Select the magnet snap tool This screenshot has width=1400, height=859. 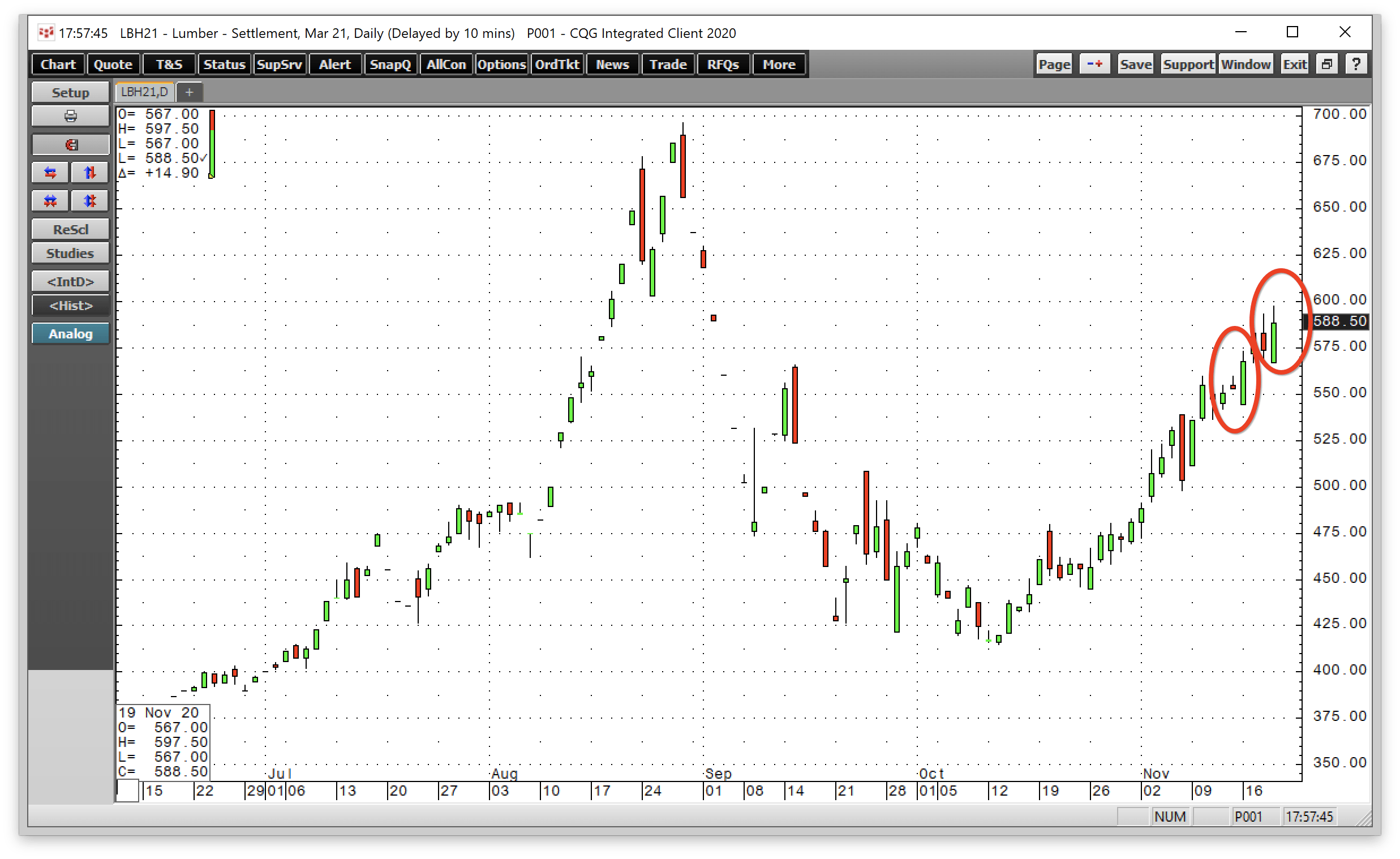click(x=71, y=144)
